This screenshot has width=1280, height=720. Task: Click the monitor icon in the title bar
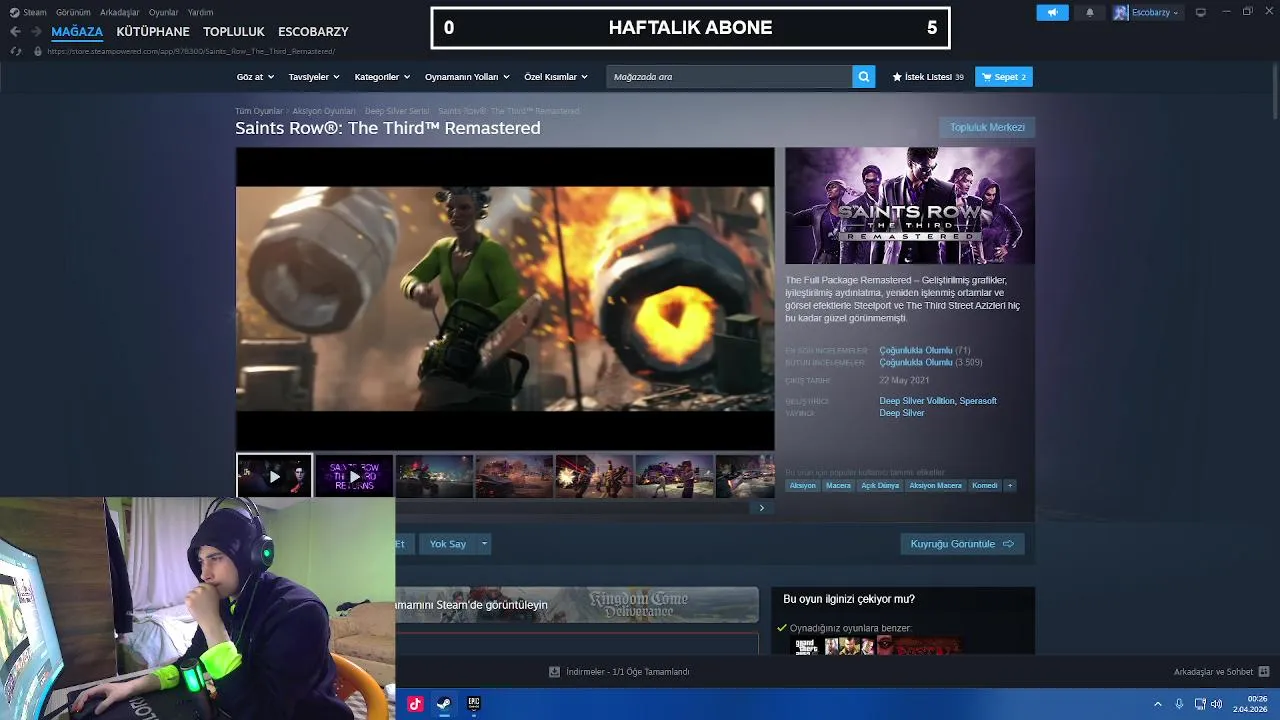1201,12
